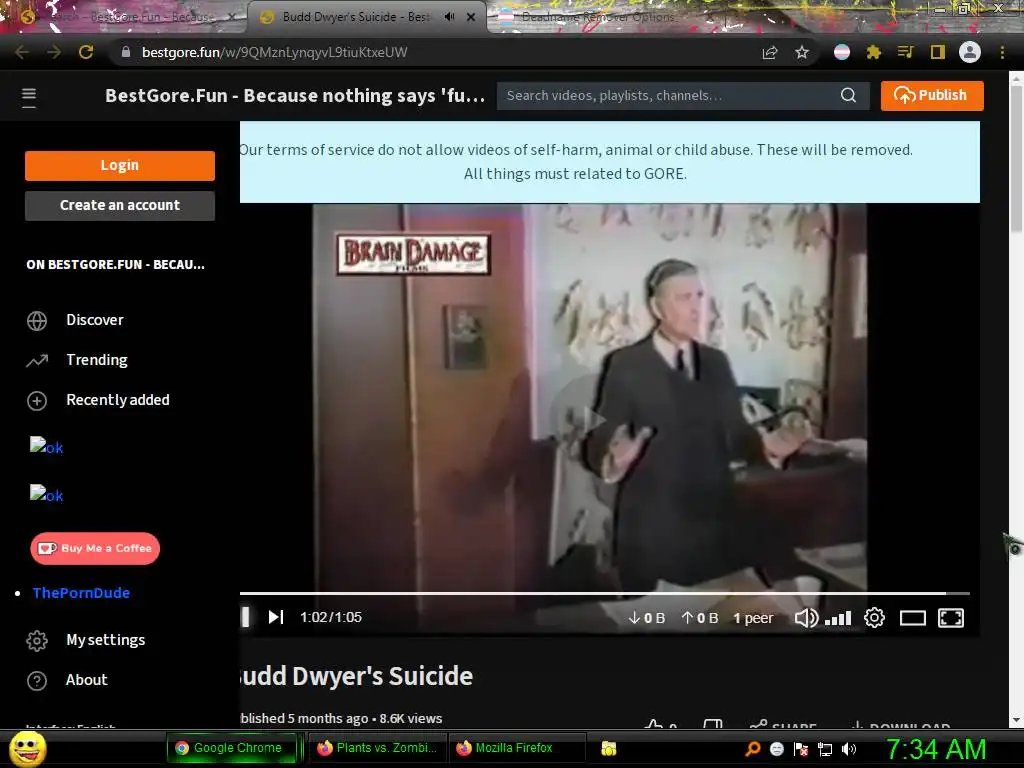This screenshot has width=1024, height=768.
Task: Open the About page
Action: point(86,680)
